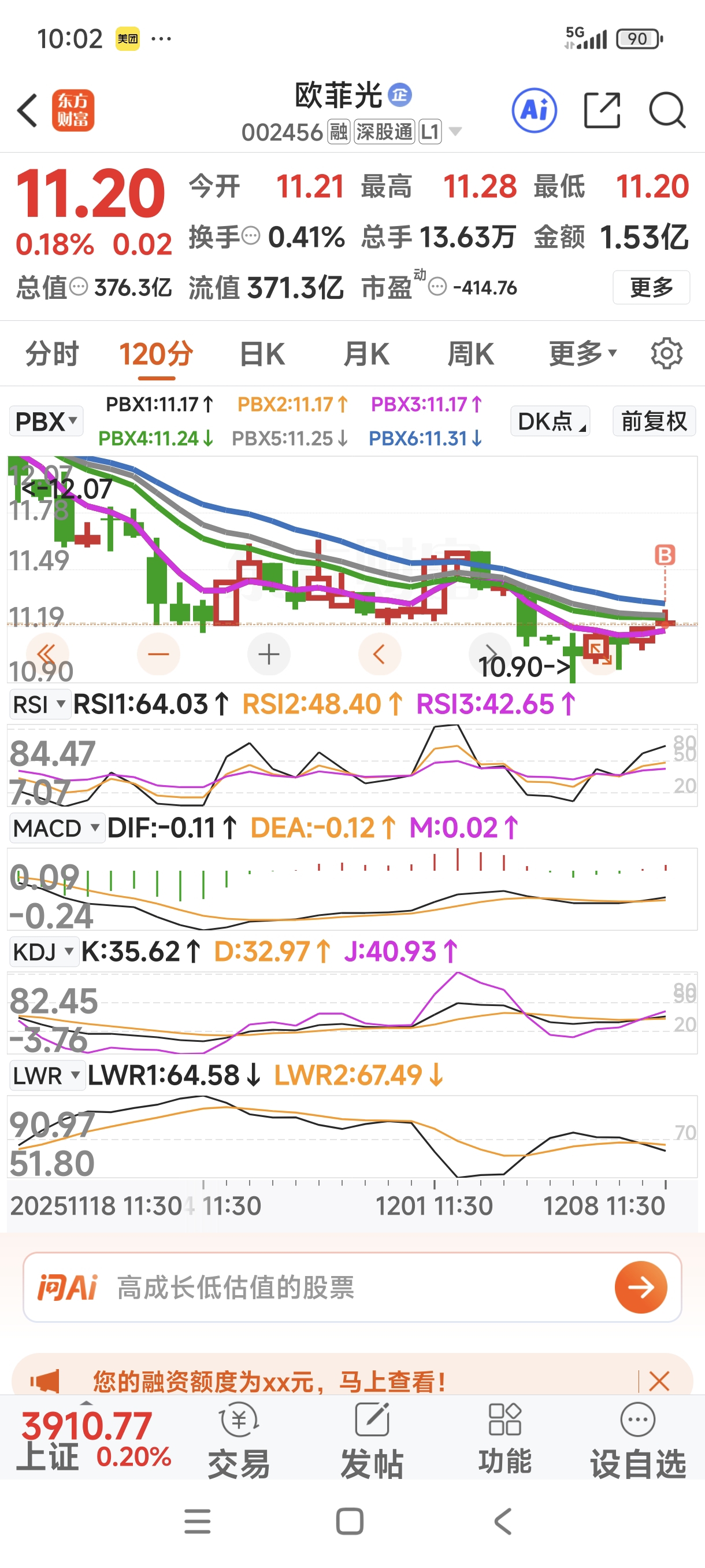
Task: Tap the 1201 11:30 time axis label
Action: [x=434, y=1206]
